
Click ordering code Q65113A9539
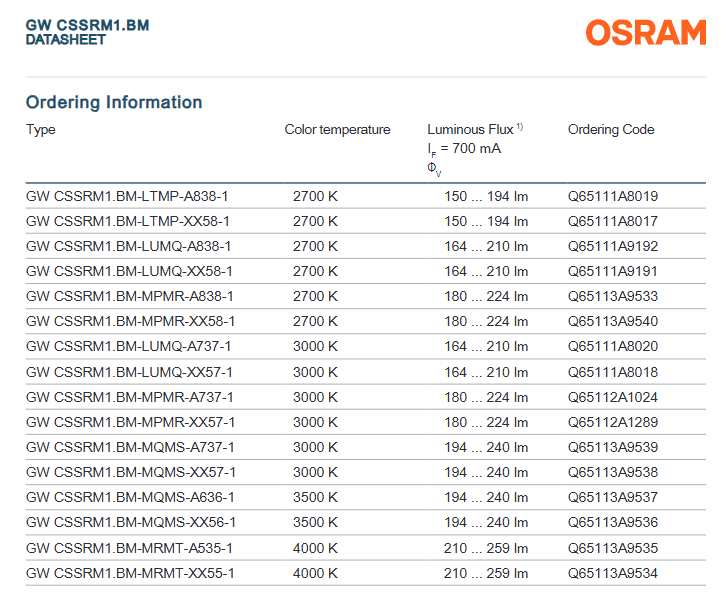click(x=613, y=447)
